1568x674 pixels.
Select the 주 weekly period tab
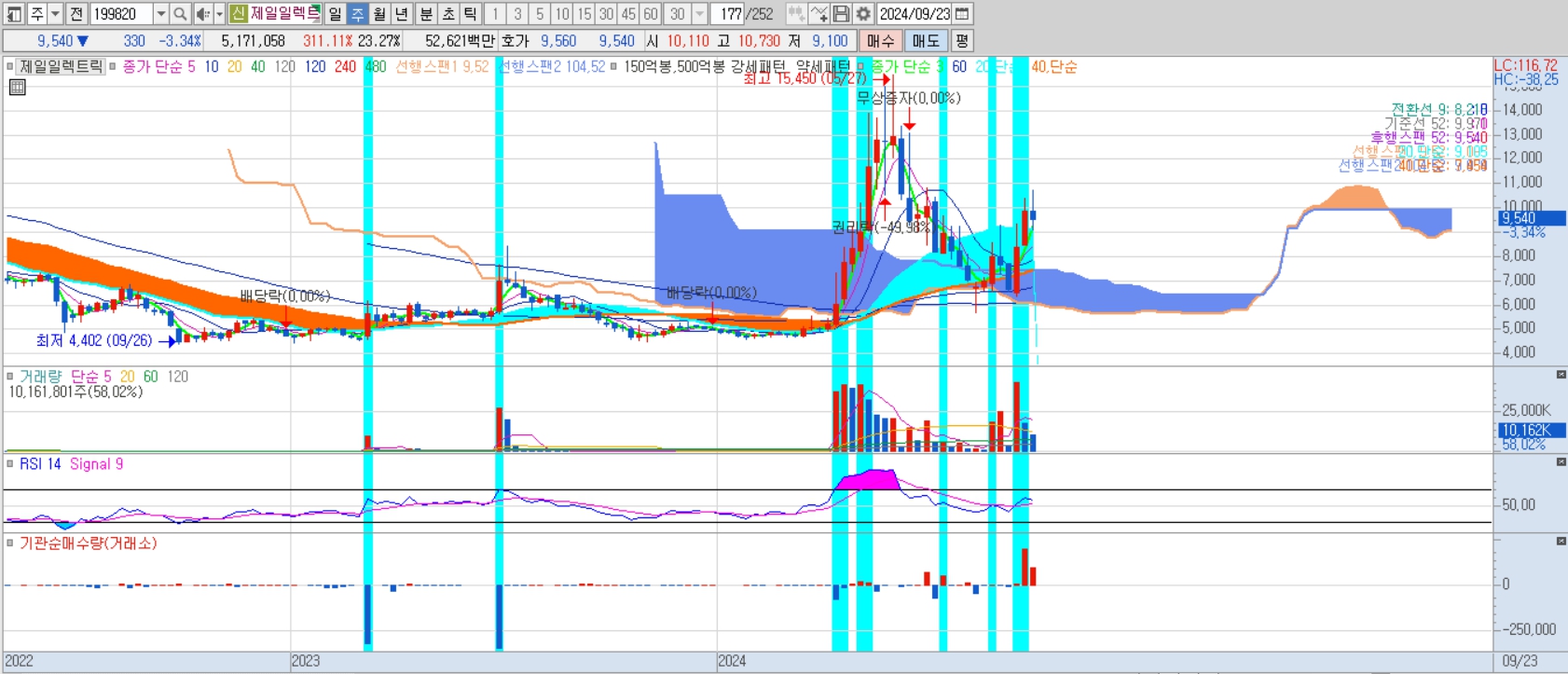(357, 14)
